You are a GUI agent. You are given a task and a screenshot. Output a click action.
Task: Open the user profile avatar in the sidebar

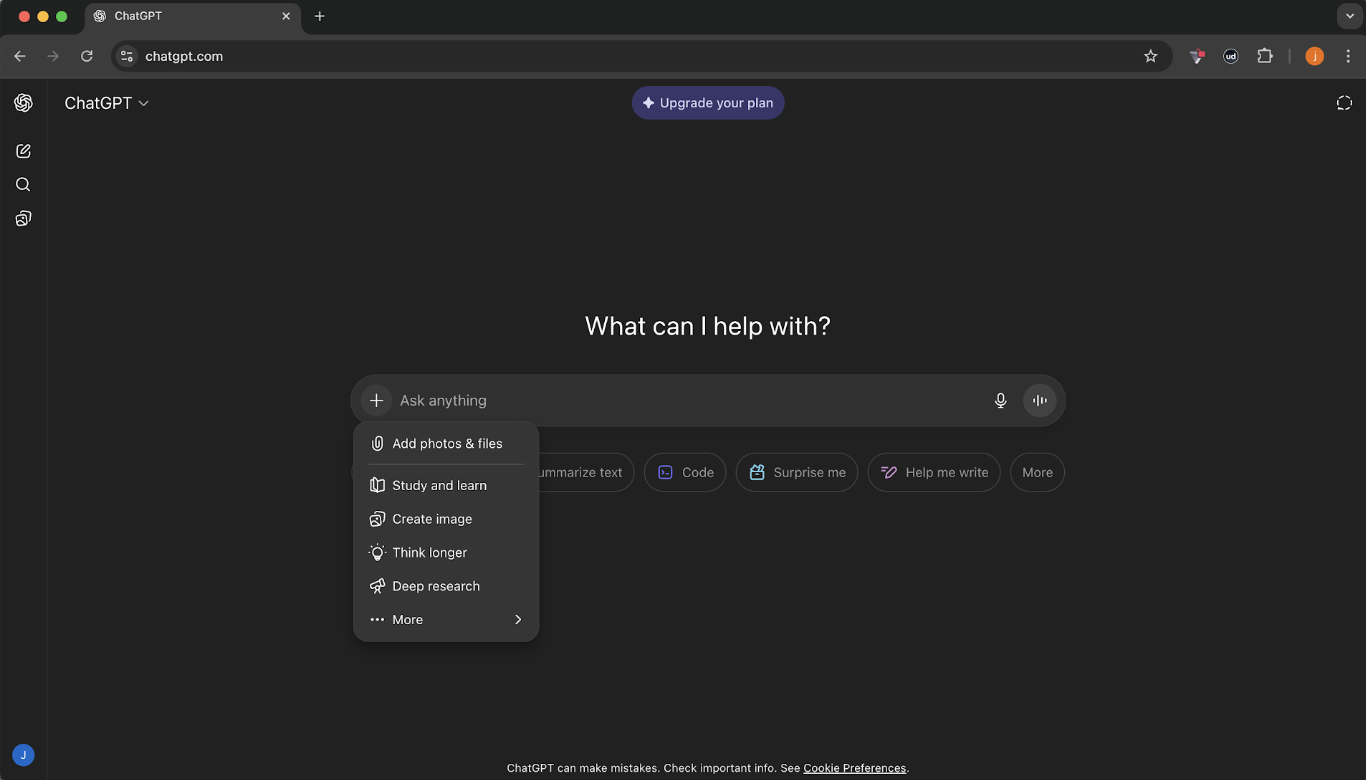click(x=23, y=755)
